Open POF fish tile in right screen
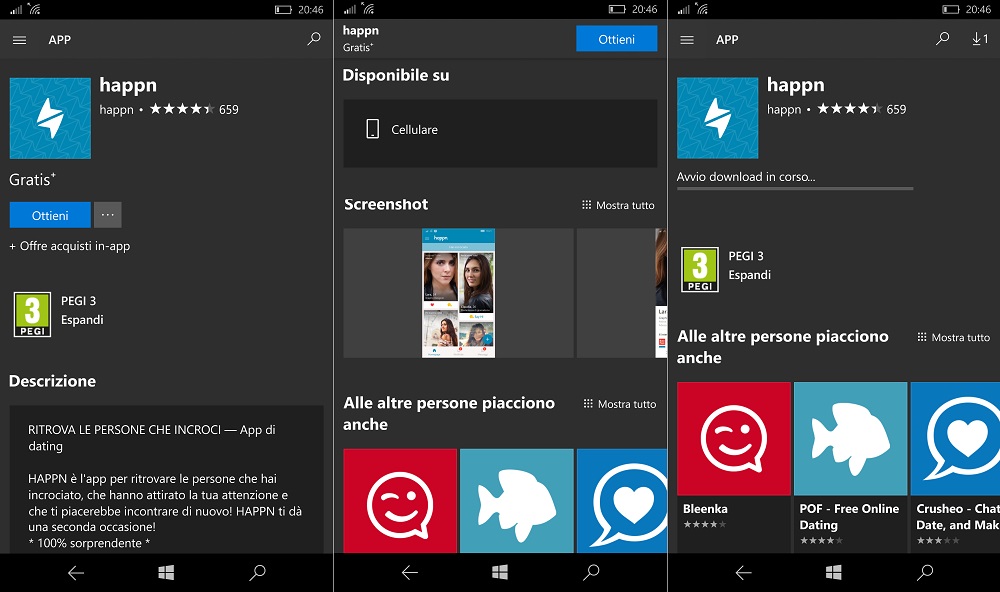The width and height of the screenshot is (1000, 592). coord(850,439)
